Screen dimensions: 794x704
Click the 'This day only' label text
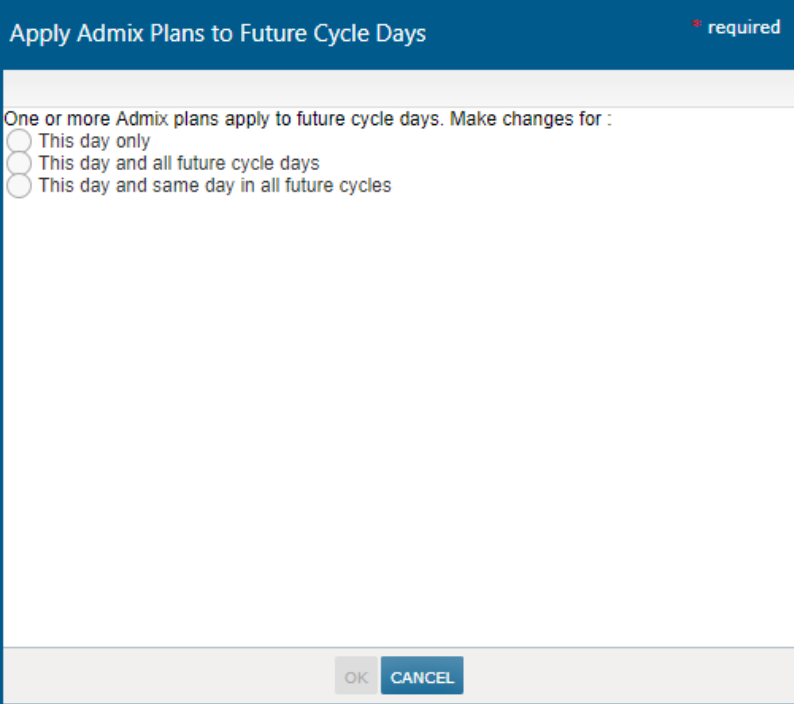point(94,141)
